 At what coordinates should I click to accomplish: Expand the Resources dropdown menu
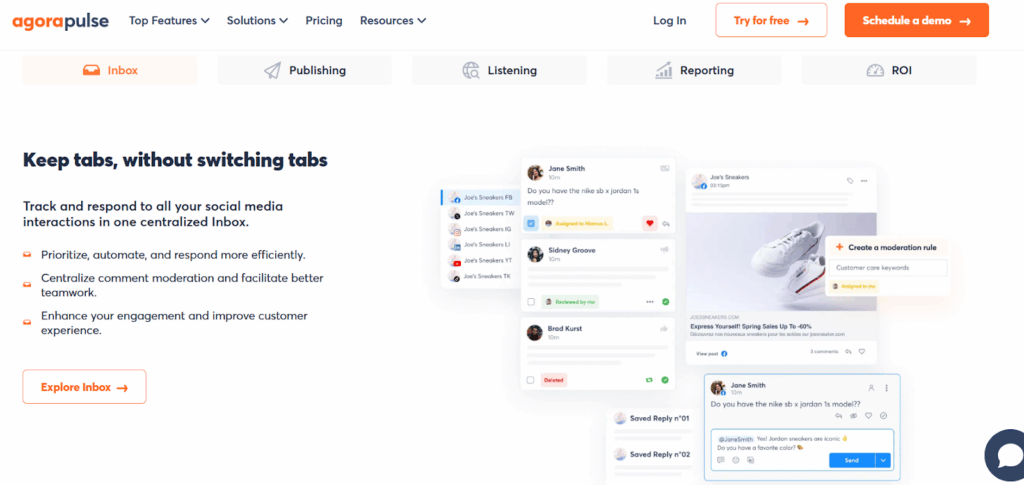[x=393, y=20]
